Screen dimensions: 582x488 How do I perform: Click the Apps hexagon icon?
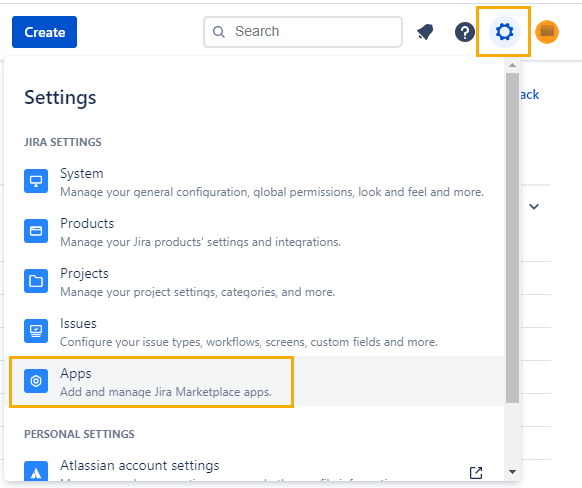coord(36,381)
